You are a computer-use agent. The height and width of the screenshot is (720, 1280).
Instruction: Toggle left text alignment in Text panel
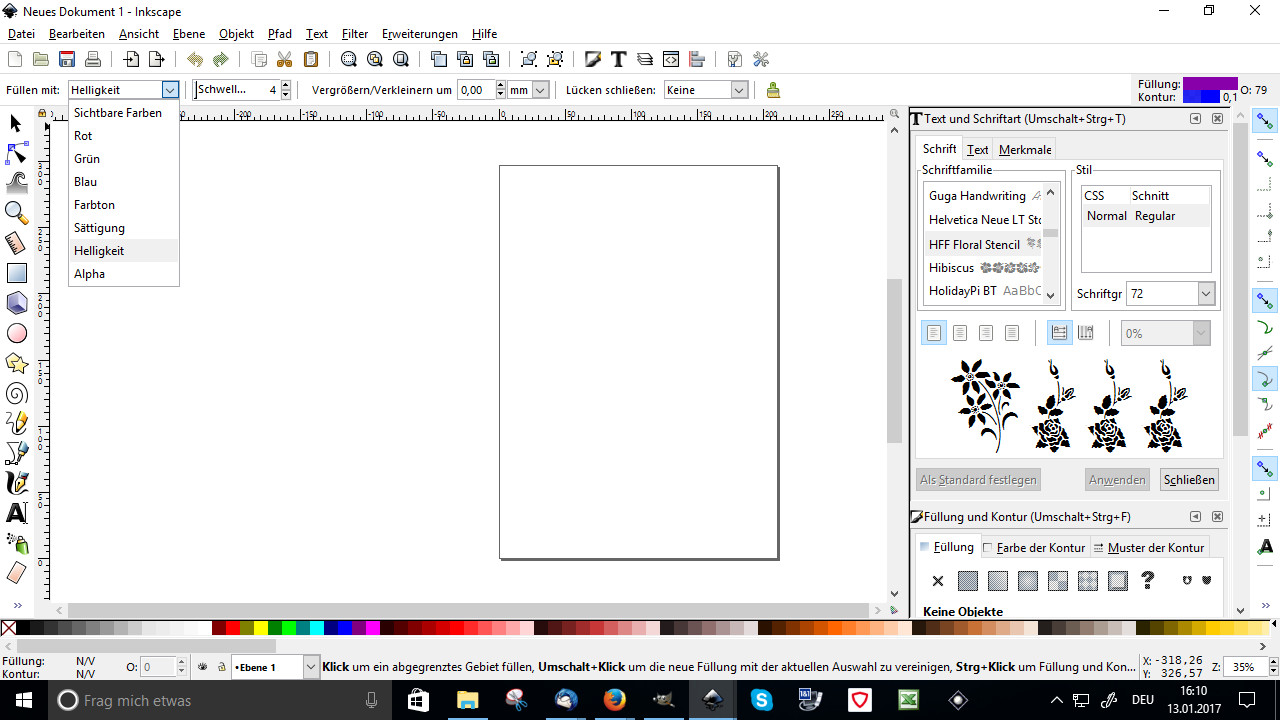pyautogui.click(x=934, y=333)
